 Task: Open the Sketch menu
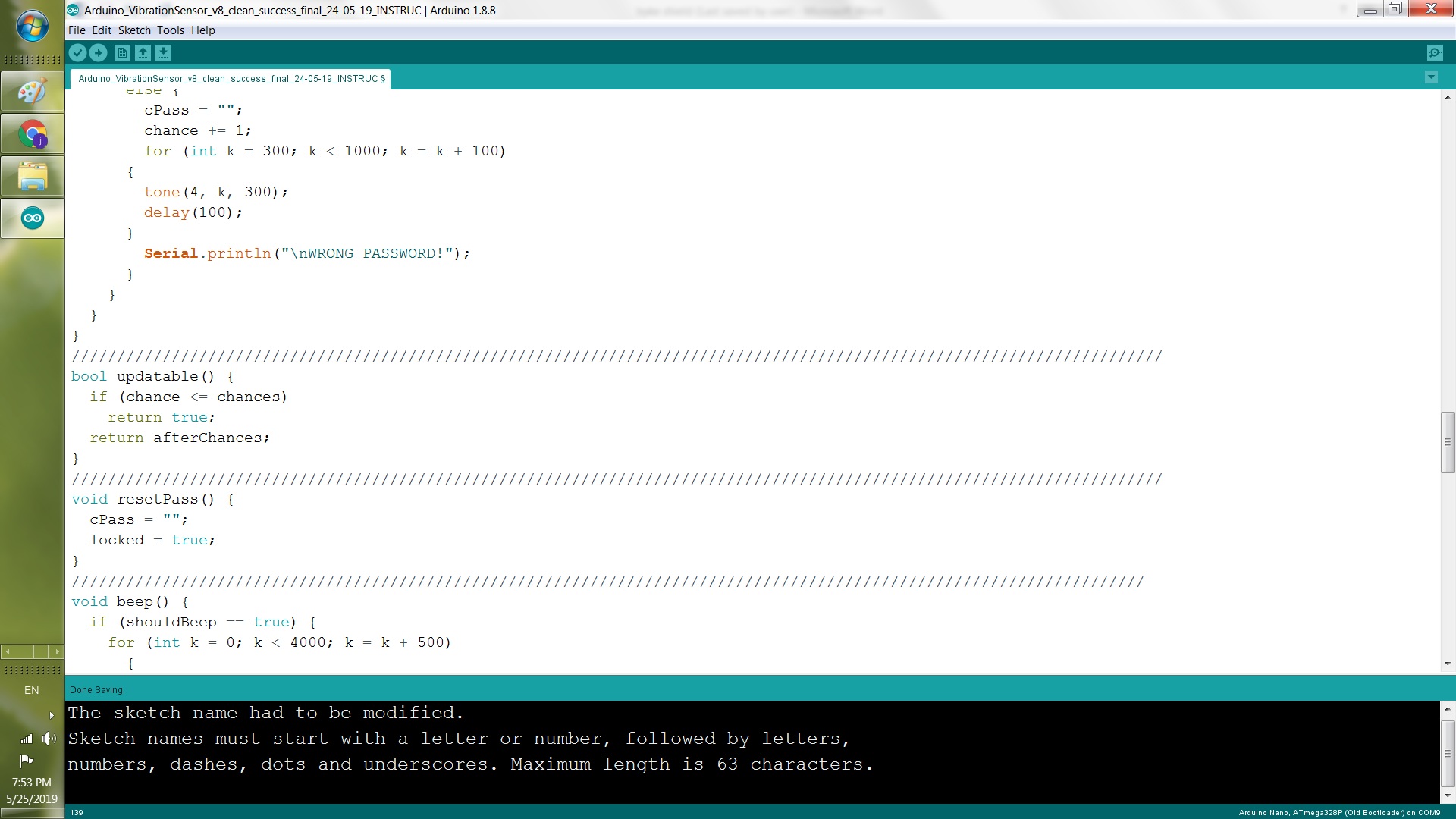tap(134, 30)
